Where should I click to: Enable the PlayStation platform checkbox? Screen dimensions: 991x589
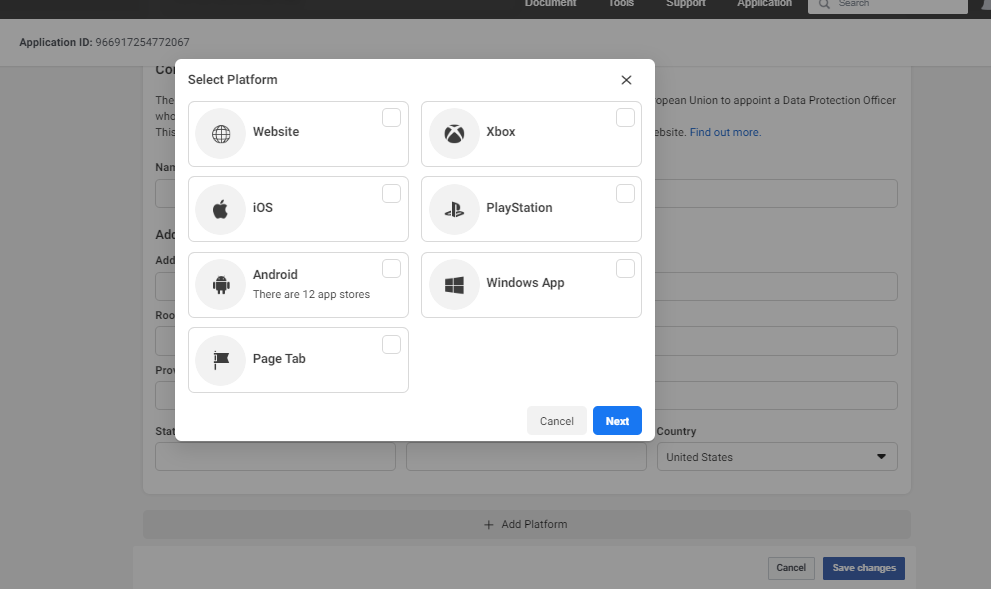[x=625, y=194]
